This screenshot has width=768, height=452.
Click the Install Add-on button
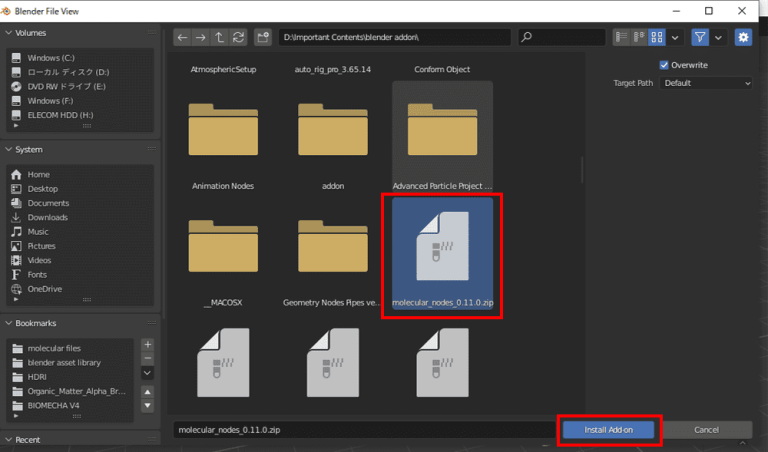tap(608, 430)
